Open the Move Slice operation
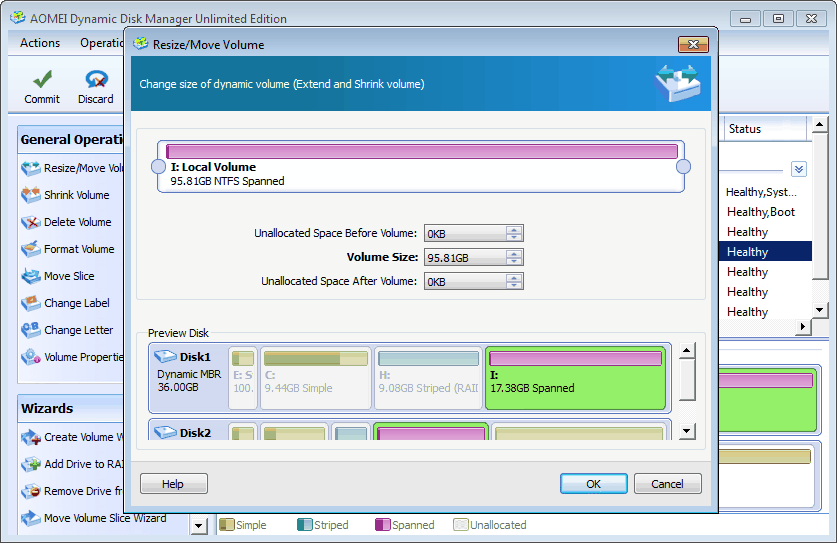Screen dimensions: 837x543 58,276
